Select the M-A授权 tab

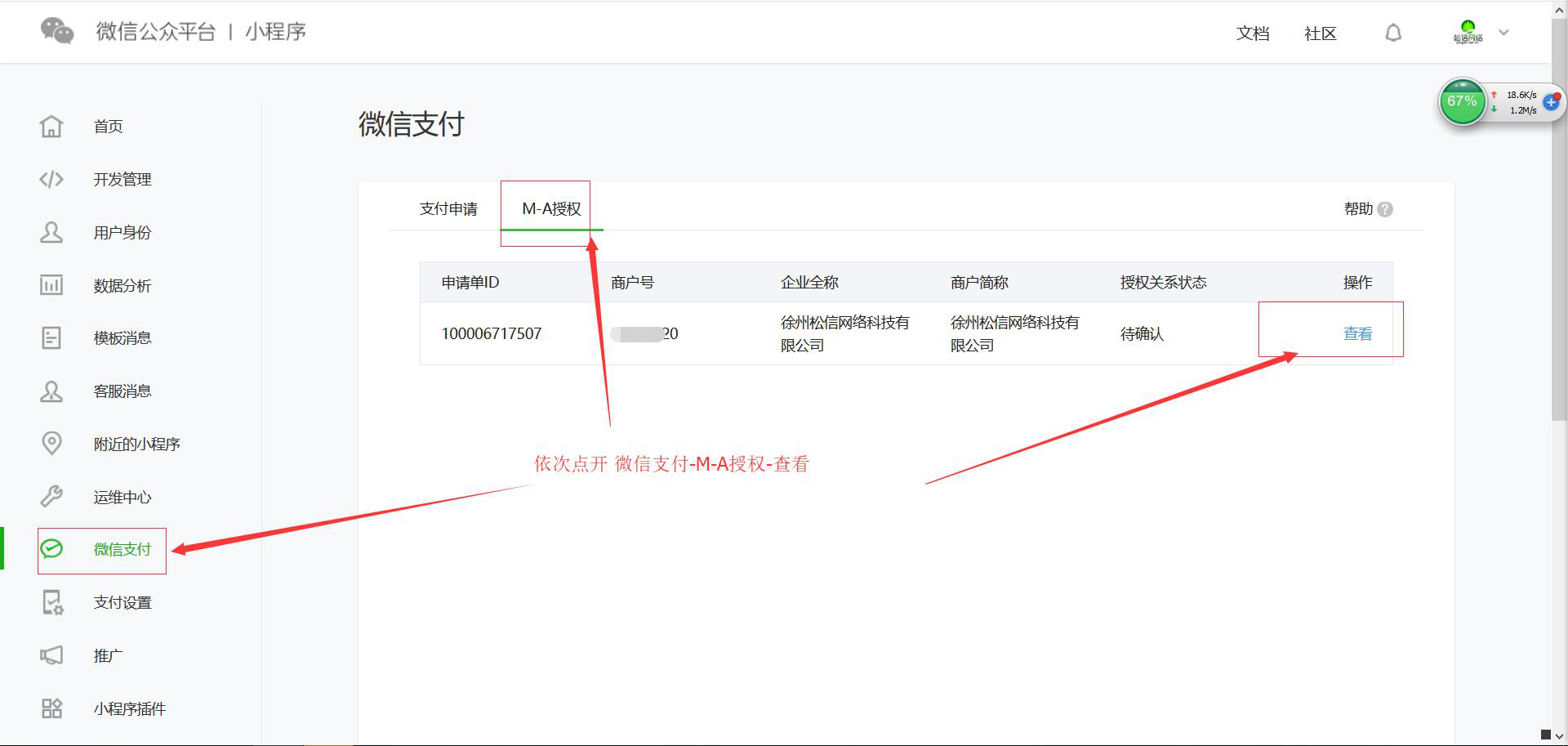pyautogui.click(x=551, y=209)
